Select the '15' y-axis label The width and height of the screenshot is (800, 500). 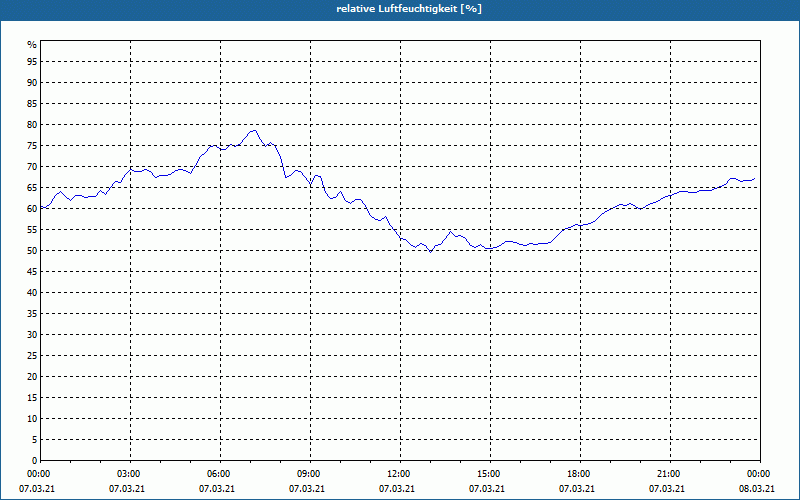coord(32,397)
